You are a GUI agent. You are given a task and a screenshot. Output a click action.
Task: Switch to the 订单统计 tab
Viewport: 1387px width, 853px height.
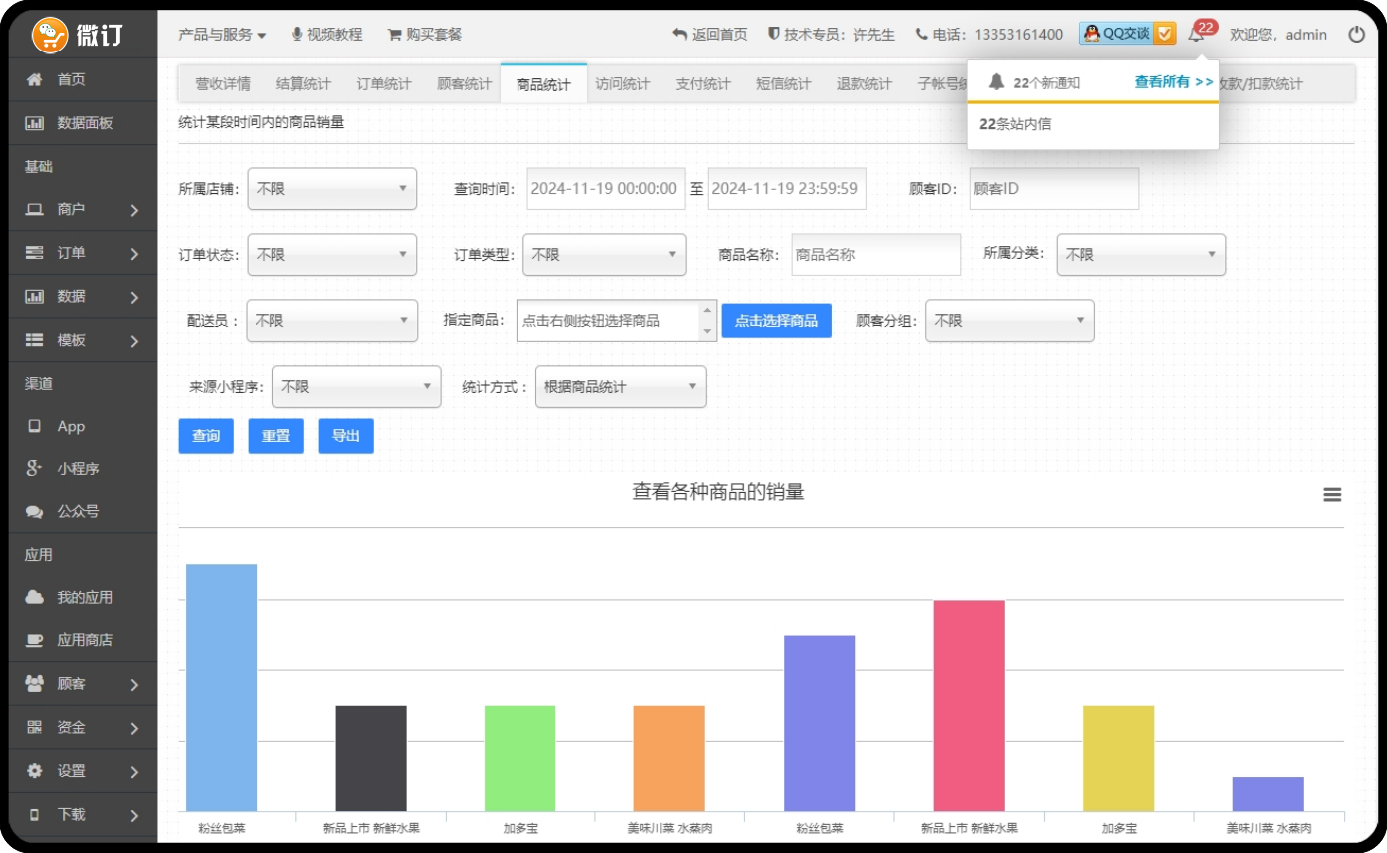(x=384, y=84)
